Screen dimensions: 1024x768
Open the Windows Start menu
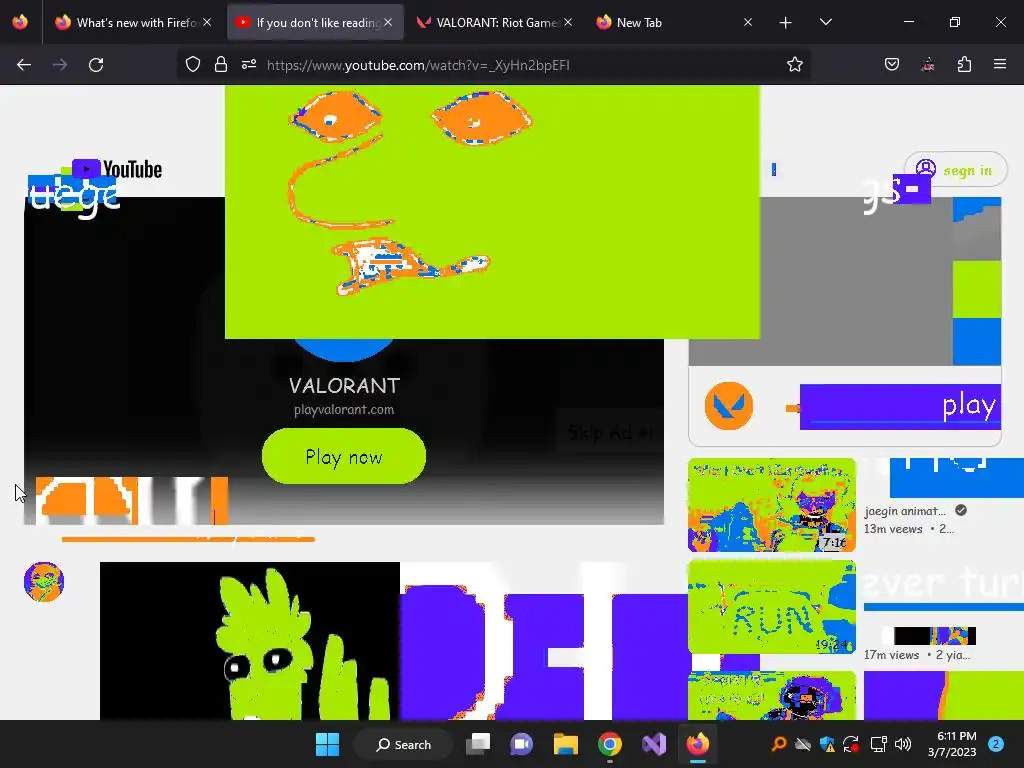pyautogui.click(x=327, y=744)
